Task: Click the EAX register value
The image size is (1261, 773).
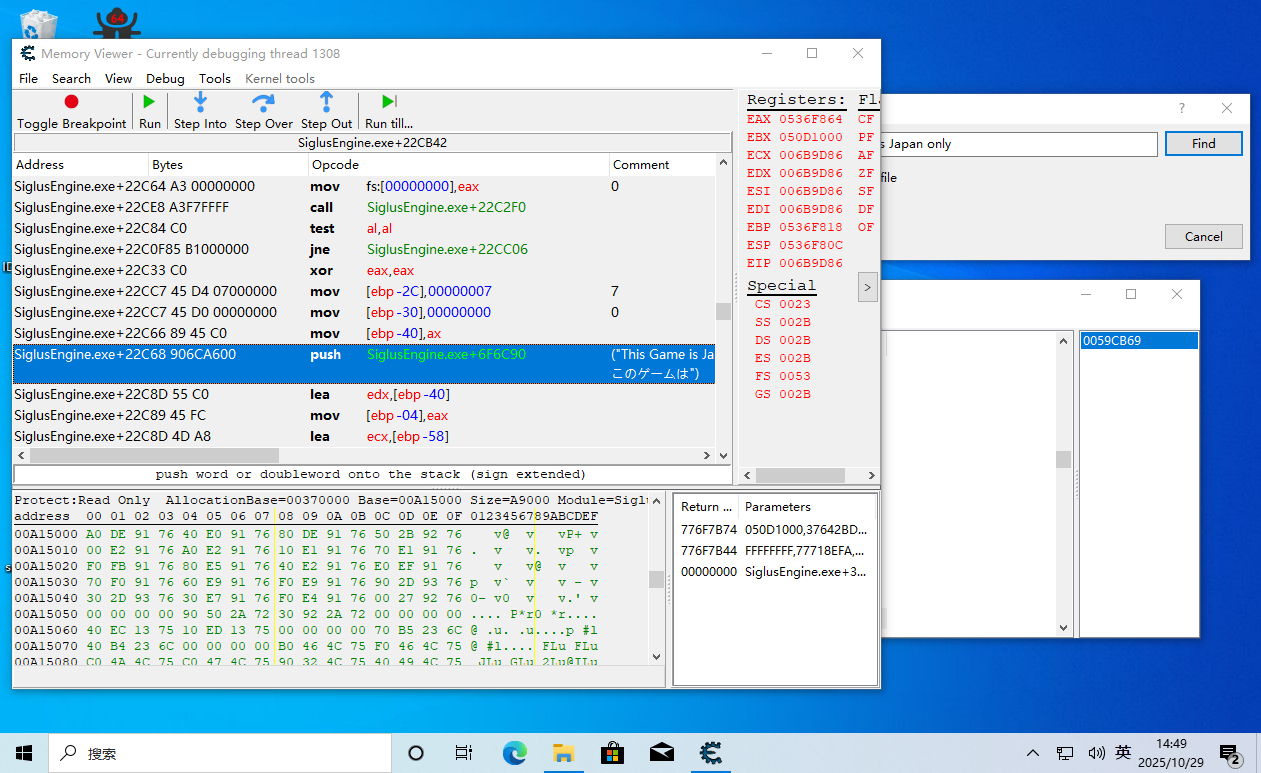Action: click(x=810, y=119)
